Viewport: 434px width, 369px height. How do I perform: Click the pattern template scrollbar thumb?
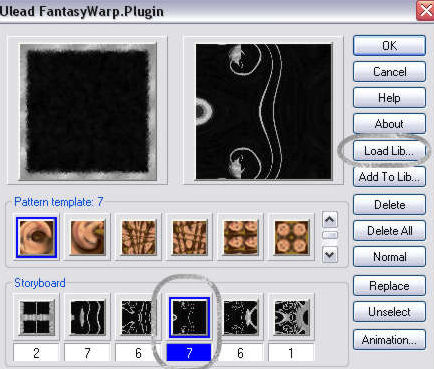(330, 235)
